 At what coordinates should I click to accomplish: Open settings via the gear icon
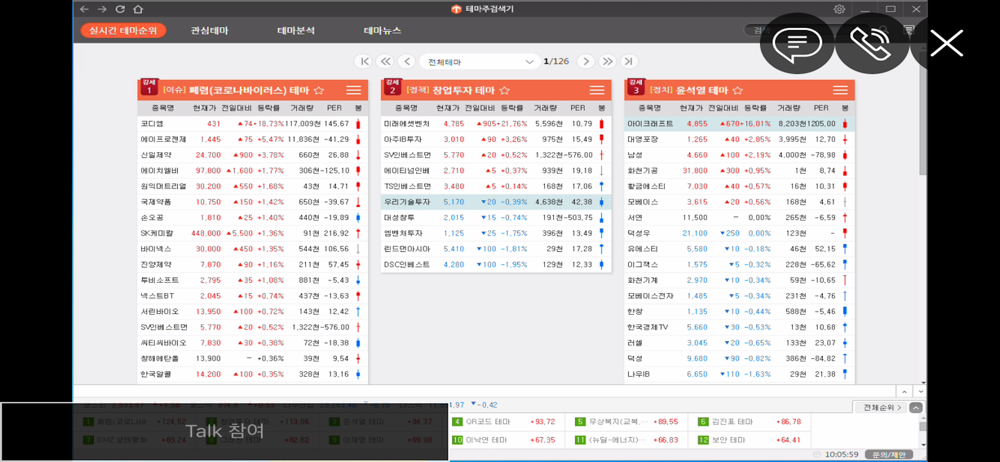pos(839,9)
